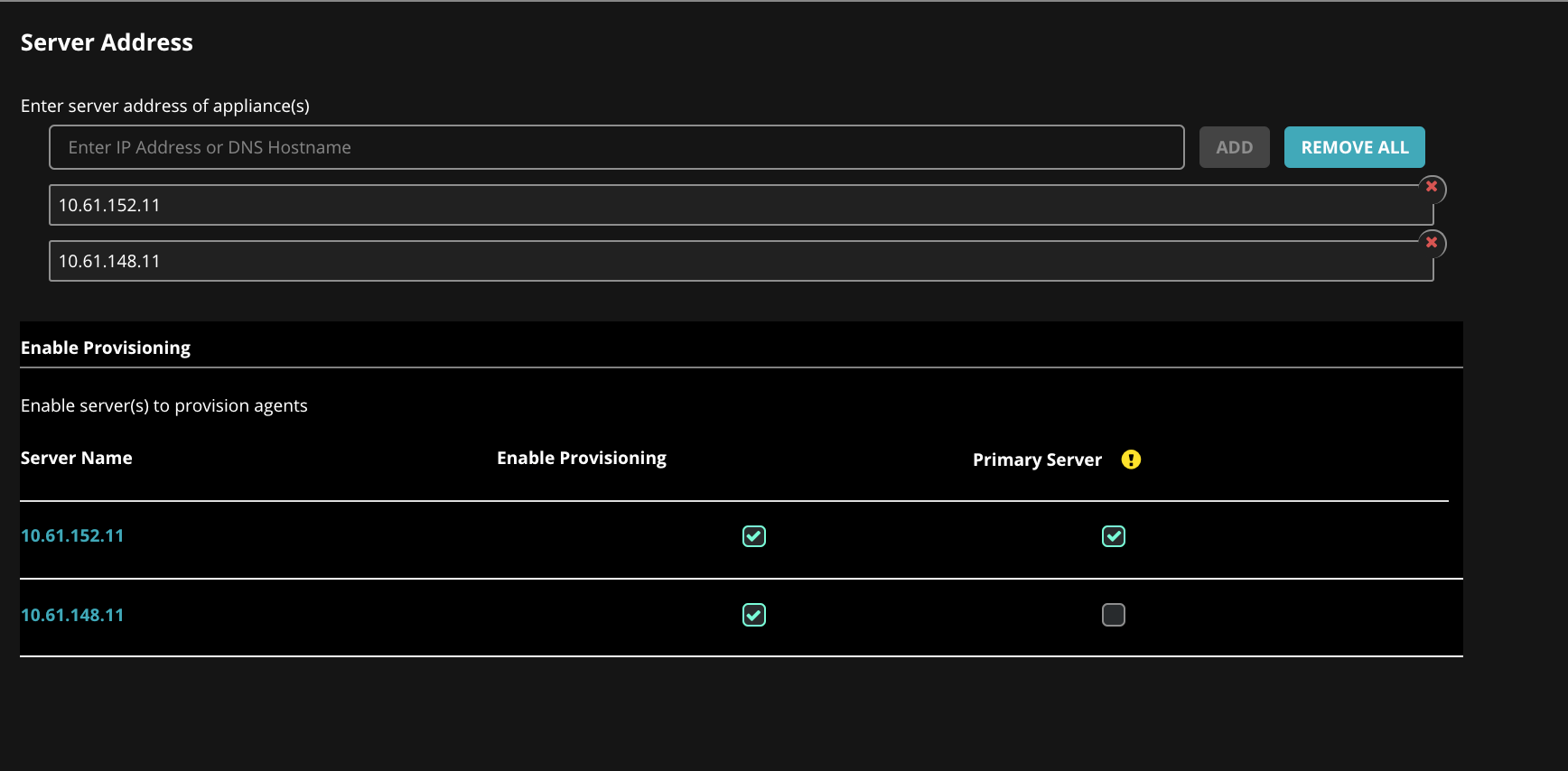Click the ADD button
The height and width of the screenshot is (771, 1568).
1235,147
